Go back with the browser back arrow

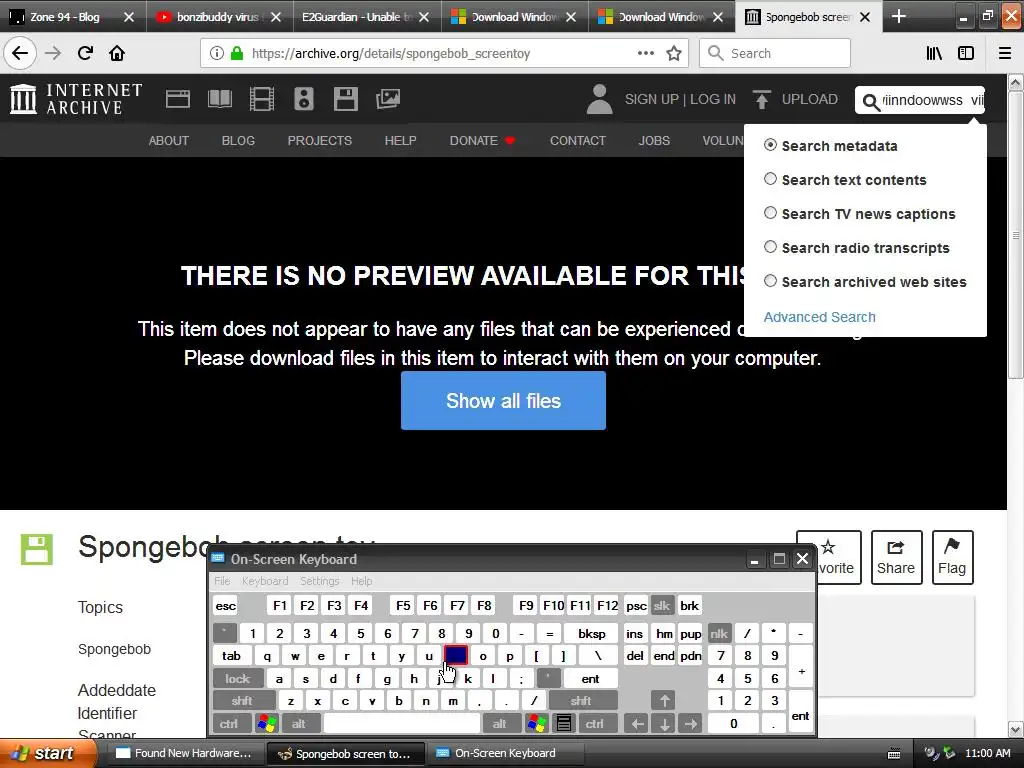click(20, 53)
